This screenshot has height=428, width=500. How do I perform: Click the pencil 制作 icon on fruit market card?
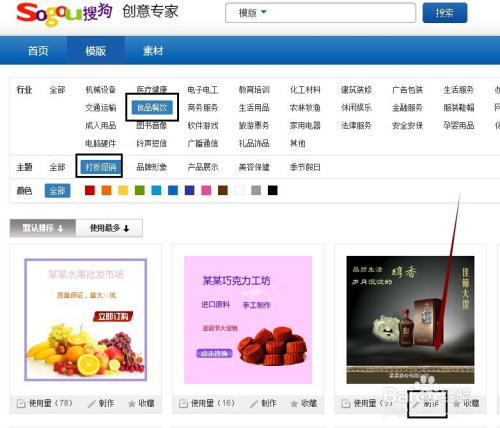point(91,404)
